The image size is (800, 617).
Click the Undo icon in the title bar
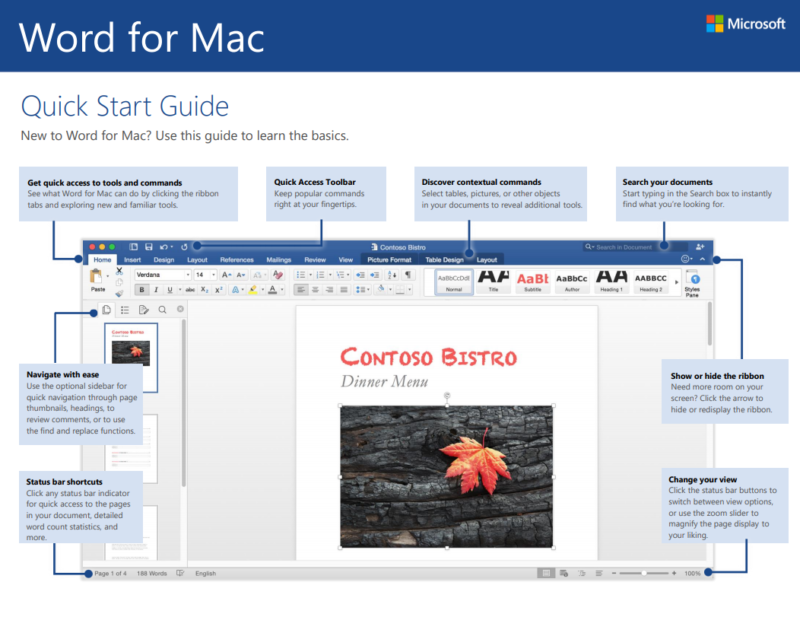click(164, 246)
